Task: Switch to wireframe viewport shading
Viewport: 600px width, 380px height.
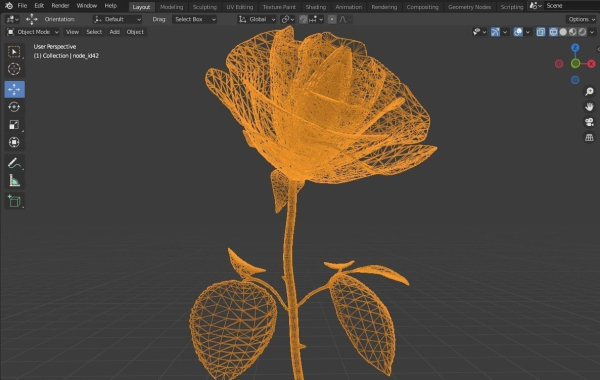Action: point(553,32)
